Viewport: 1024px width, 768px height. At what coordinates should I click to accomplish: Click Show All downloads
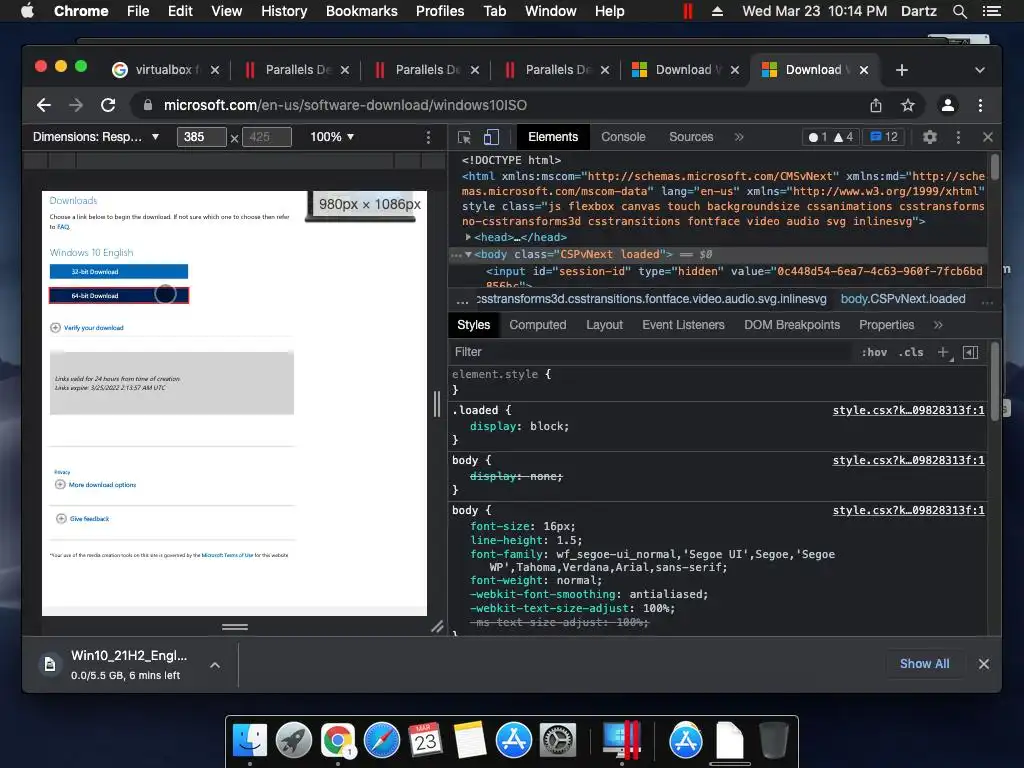click(x=924, y=664)
